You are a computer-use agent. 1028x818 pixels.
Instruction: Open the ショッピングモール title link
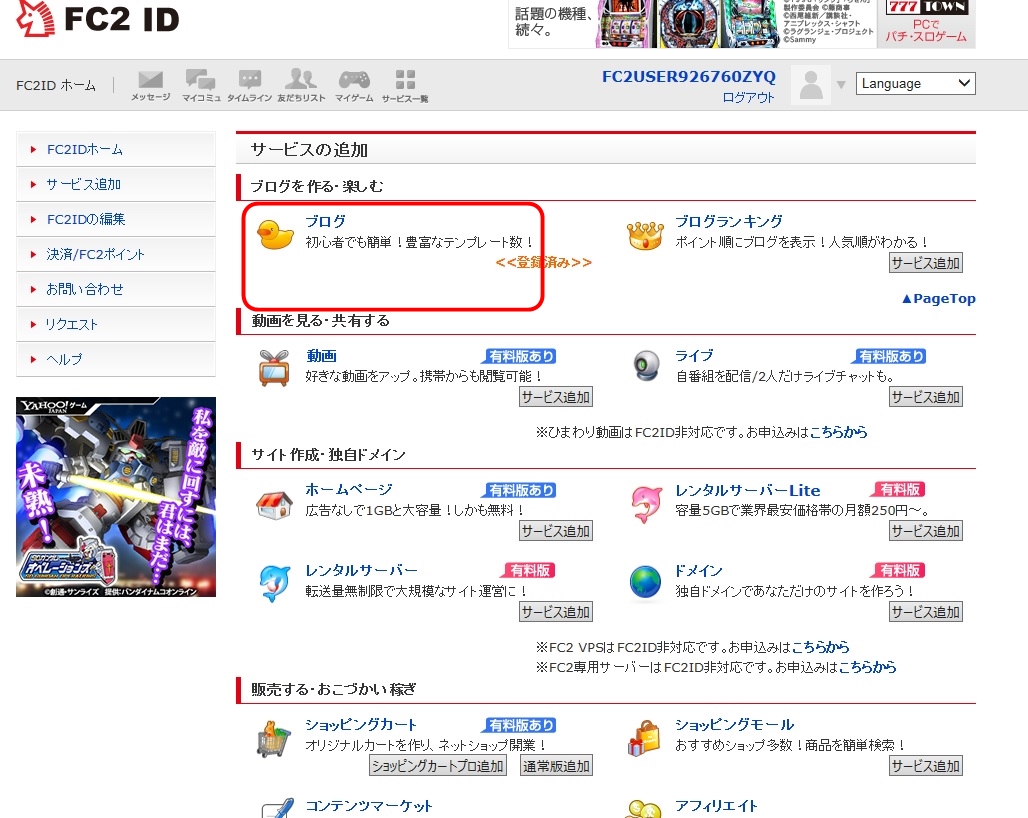coord(734,725)
